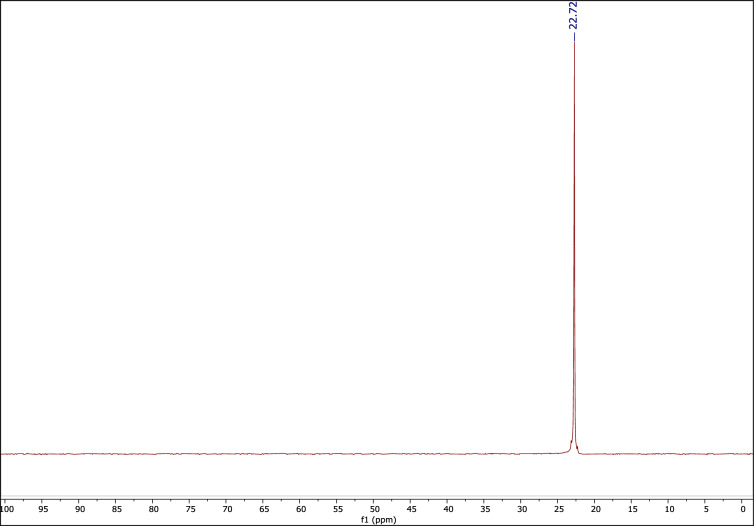Select the 45 ppm axis tick label
754x526 pixels.
[411, 509]
